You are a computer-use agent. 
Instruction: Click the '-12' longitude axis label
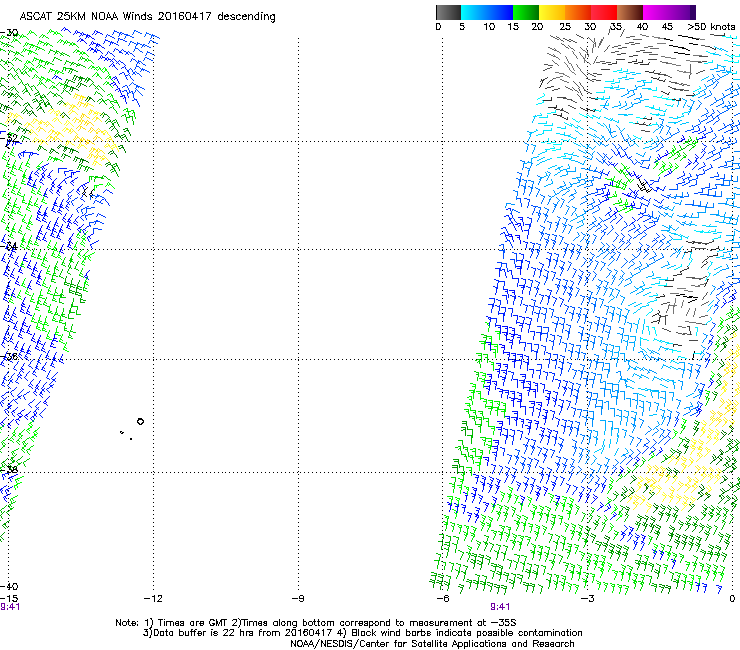click(x=153, y=599)
